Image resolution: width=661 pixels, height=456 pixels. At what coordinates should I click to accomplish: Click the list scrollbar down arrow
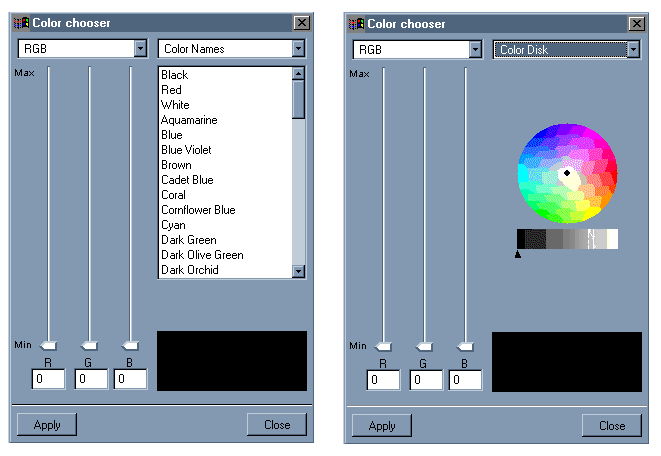point(298,271)
